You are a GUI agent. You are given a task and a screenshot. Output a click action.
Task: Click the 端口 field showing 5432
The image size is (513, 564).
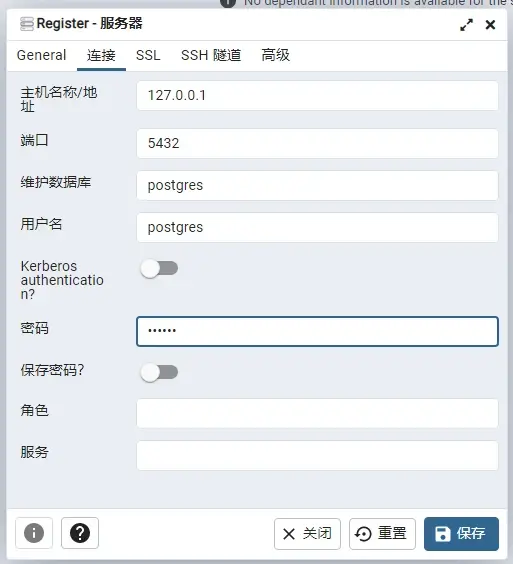tap(317, 144)
